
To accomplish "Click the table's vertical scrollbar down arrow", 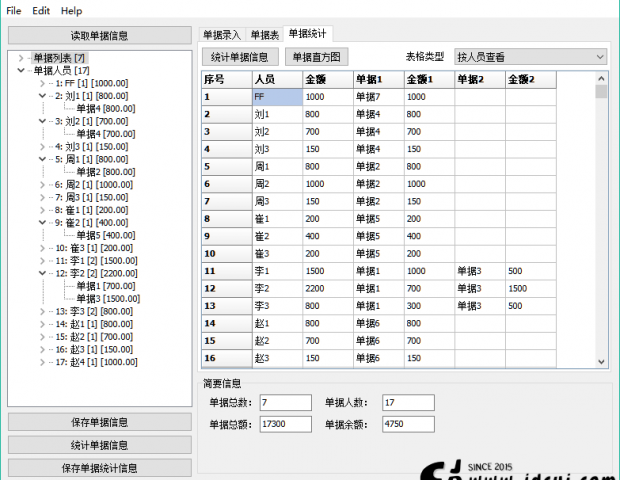I will 601,361.
